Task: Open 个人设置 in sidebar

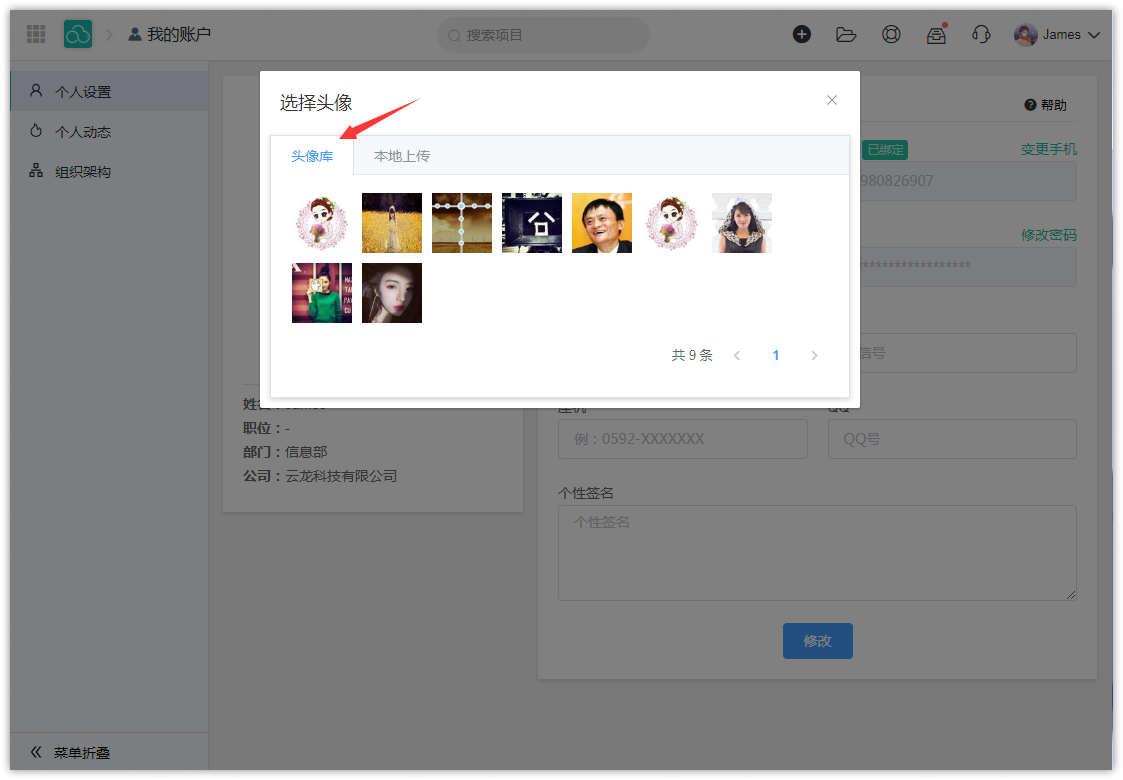Action: [109, 92]
